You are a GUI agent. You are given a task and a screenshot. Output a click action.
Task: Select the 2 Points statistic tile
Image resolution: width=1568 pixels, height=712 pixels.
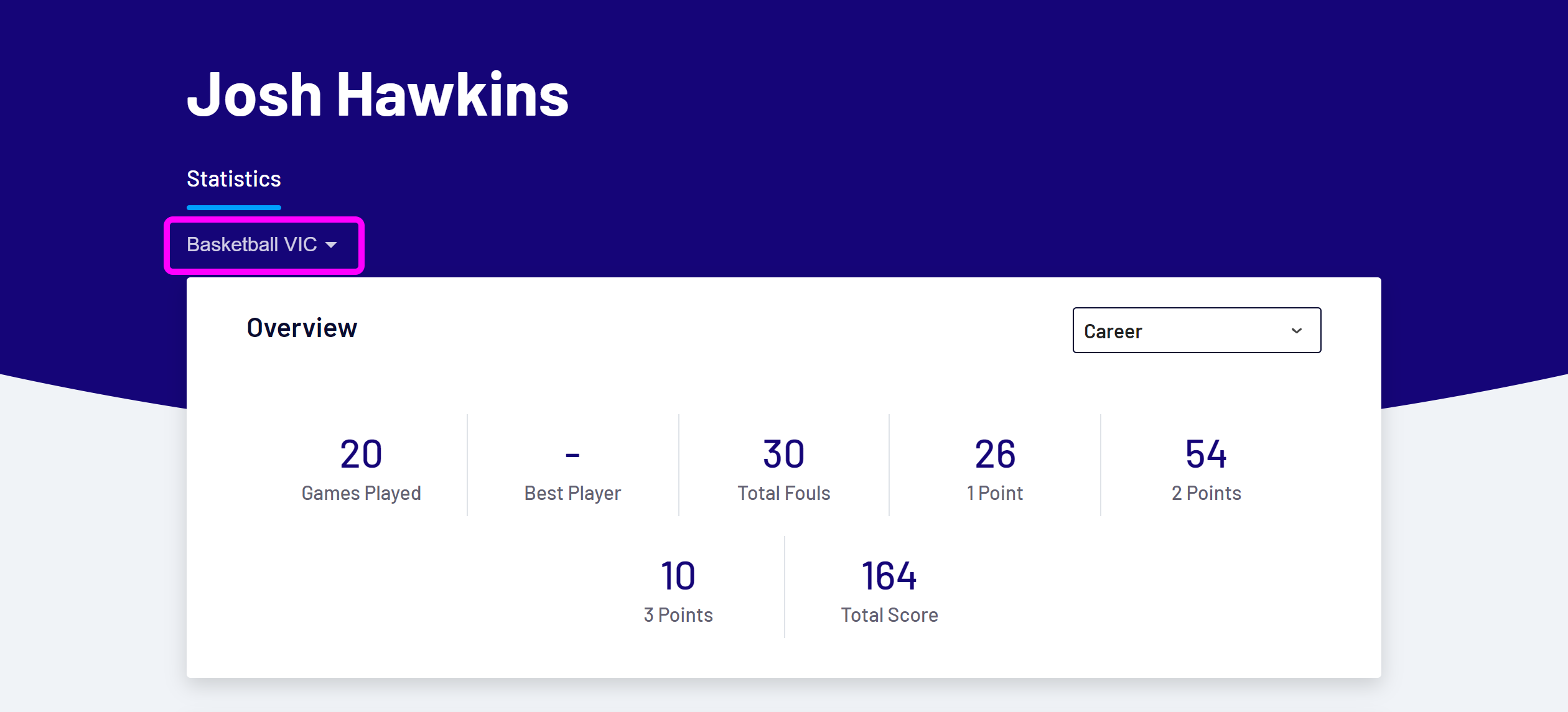1206,466
